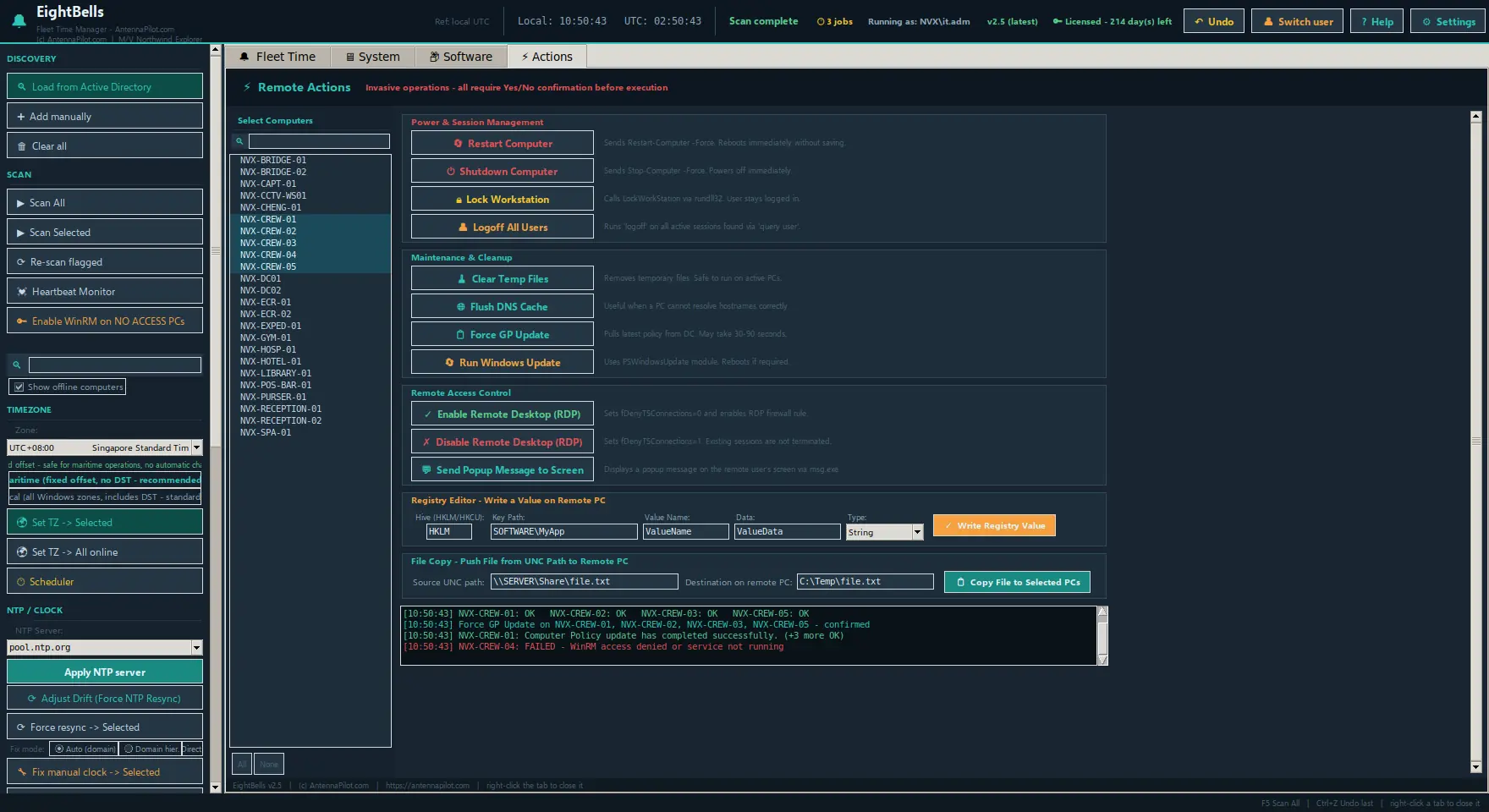
Task: Click the Shutdown Computer power icon button
Action: pyautogui.click(x=503, y=171)
